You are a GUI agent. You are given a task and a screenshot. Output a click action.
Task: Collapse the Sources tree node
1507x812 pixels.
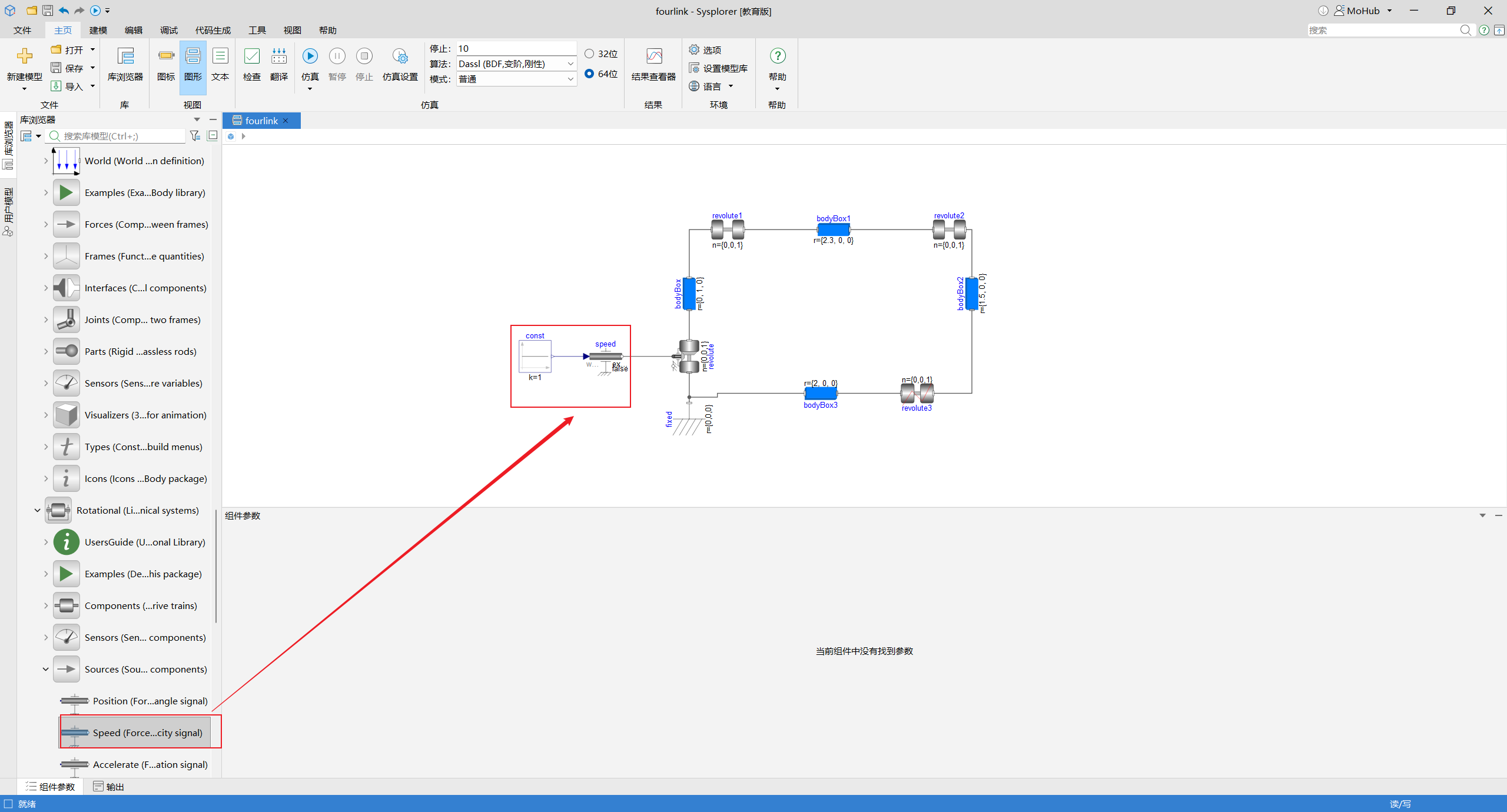tap(45, 669)
